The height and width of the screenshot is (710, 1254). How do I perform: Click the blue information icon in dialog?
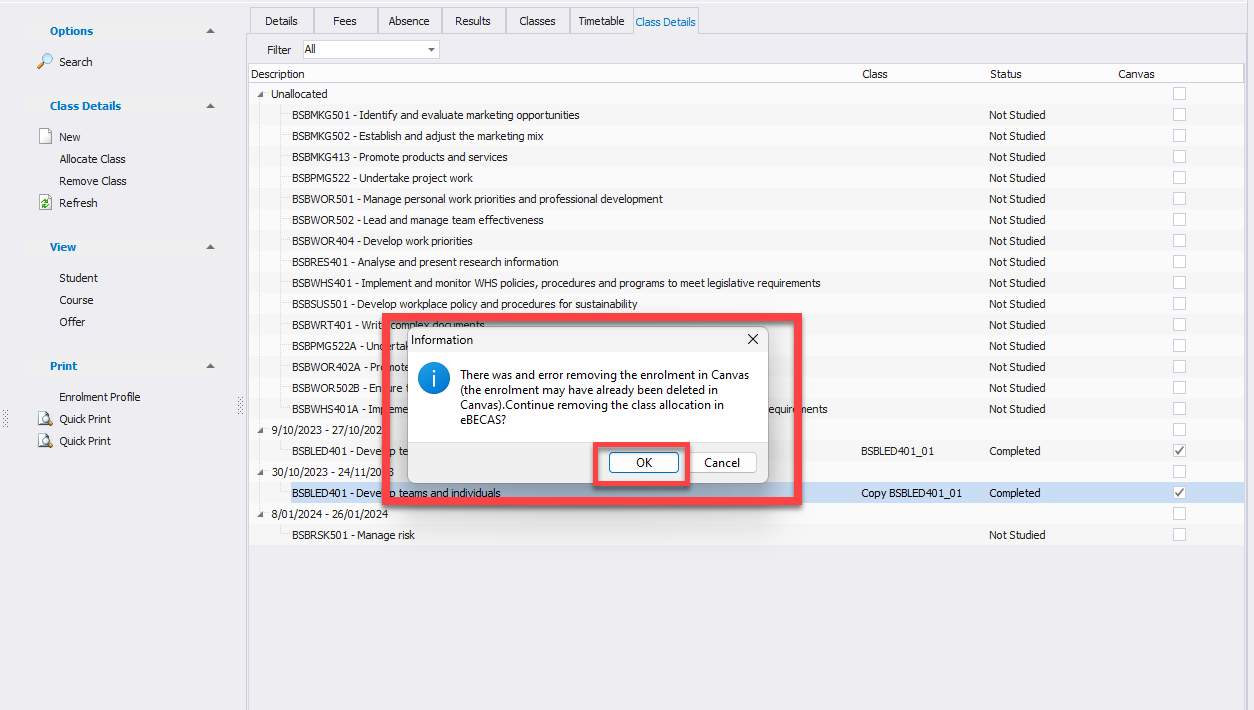(x=434, y=379)
